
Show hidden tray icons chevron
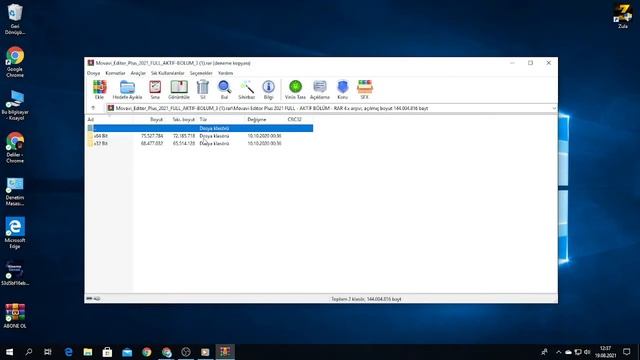tap(558, 352)
